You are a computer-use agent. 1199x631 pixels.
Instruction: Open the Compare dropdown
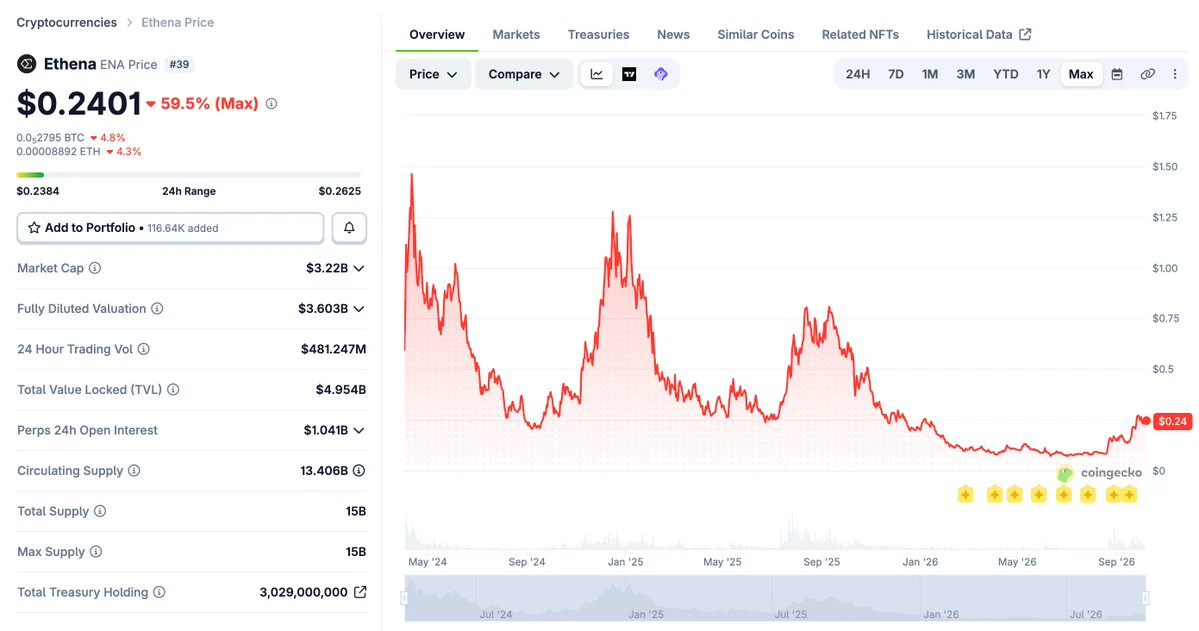coord(524,74)
